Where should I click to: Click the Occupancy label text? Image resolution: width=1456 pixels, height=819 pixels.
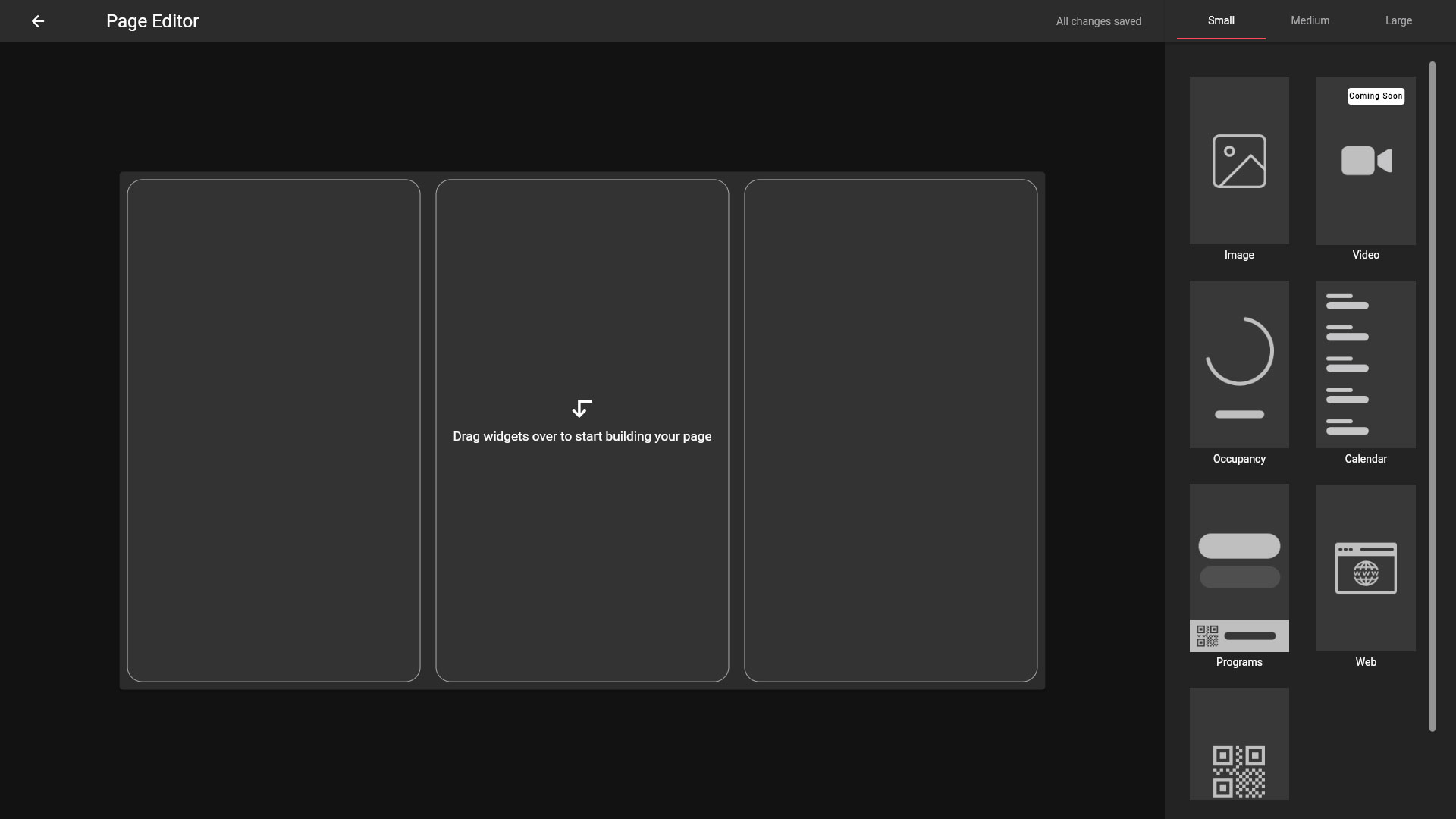pos(1239,459)
